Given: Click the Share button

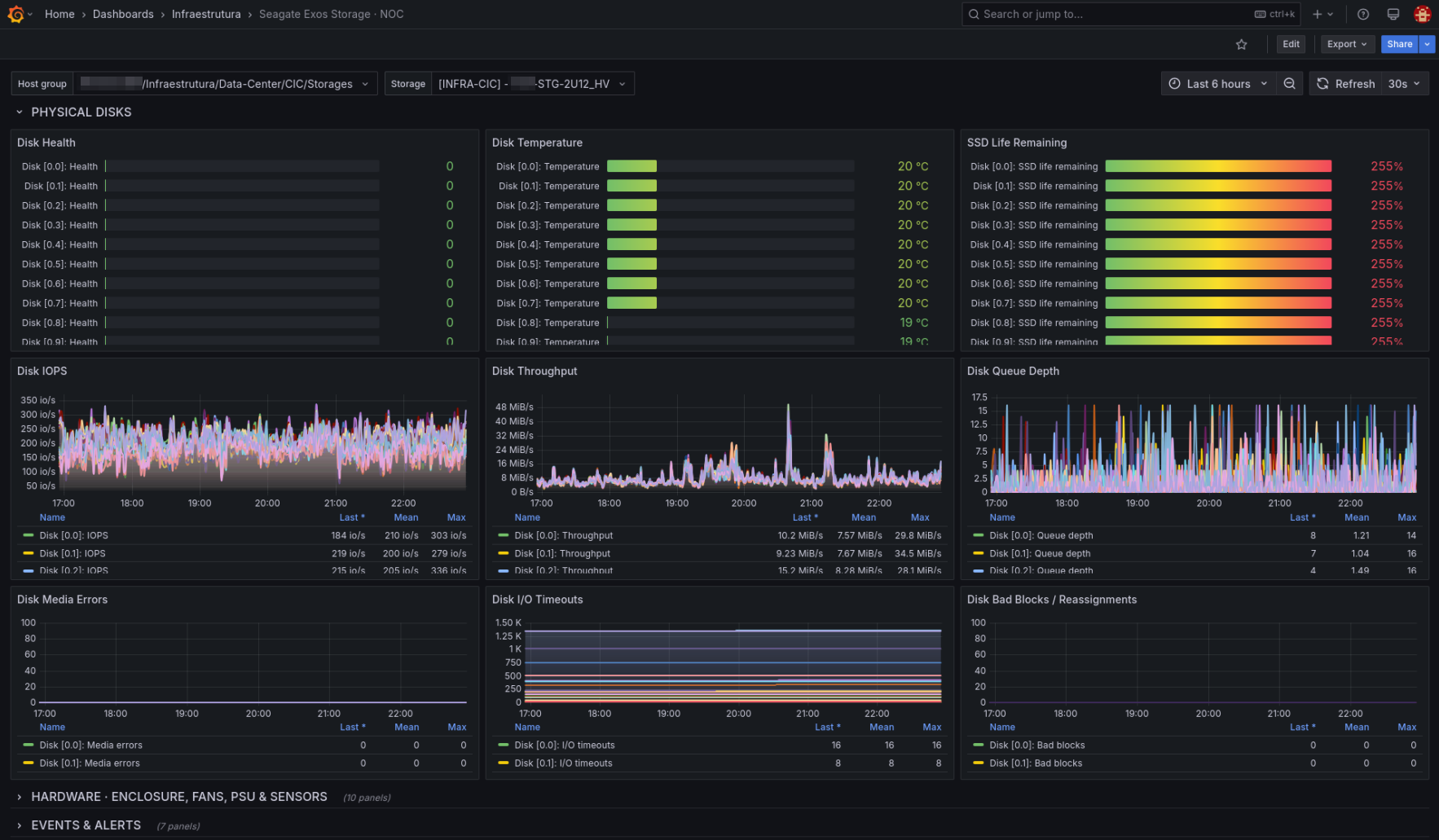Looking at the screenshot, I should (1399, 44).
